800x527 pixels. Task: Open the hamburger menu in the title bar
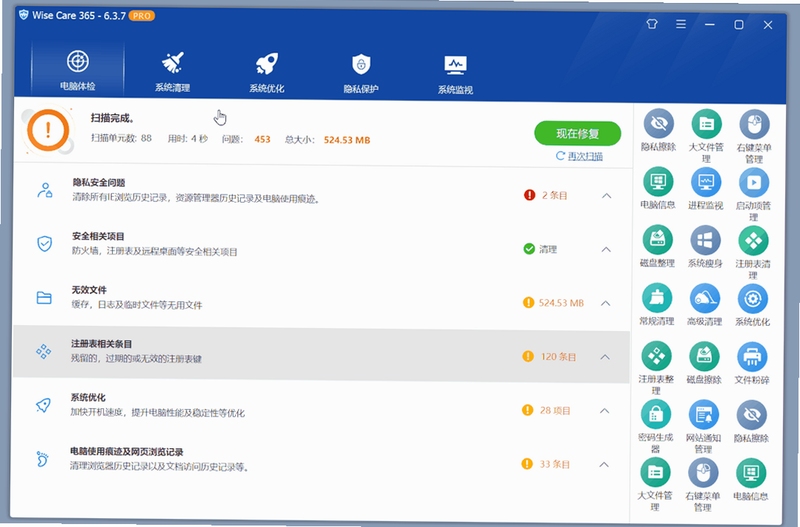tap(681, 24)
